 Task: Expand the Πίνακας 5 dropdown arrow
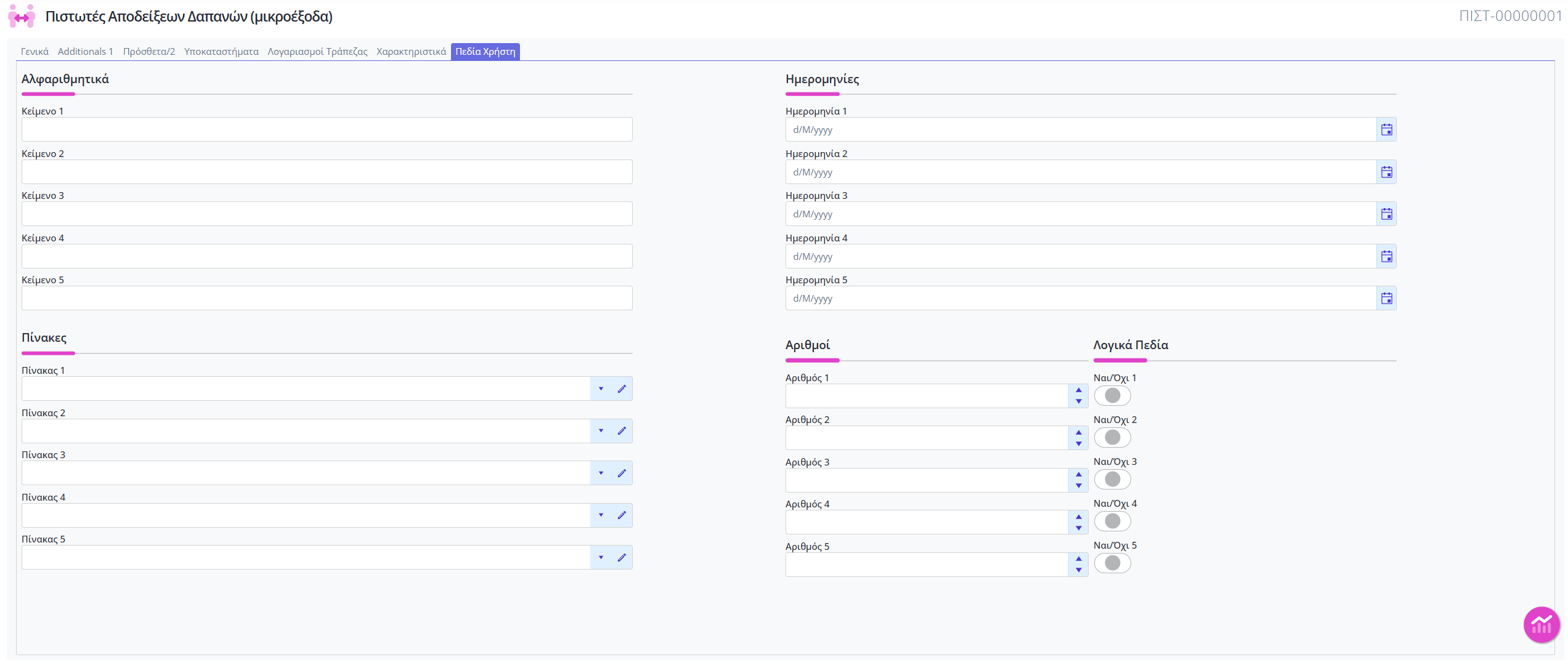601,558
